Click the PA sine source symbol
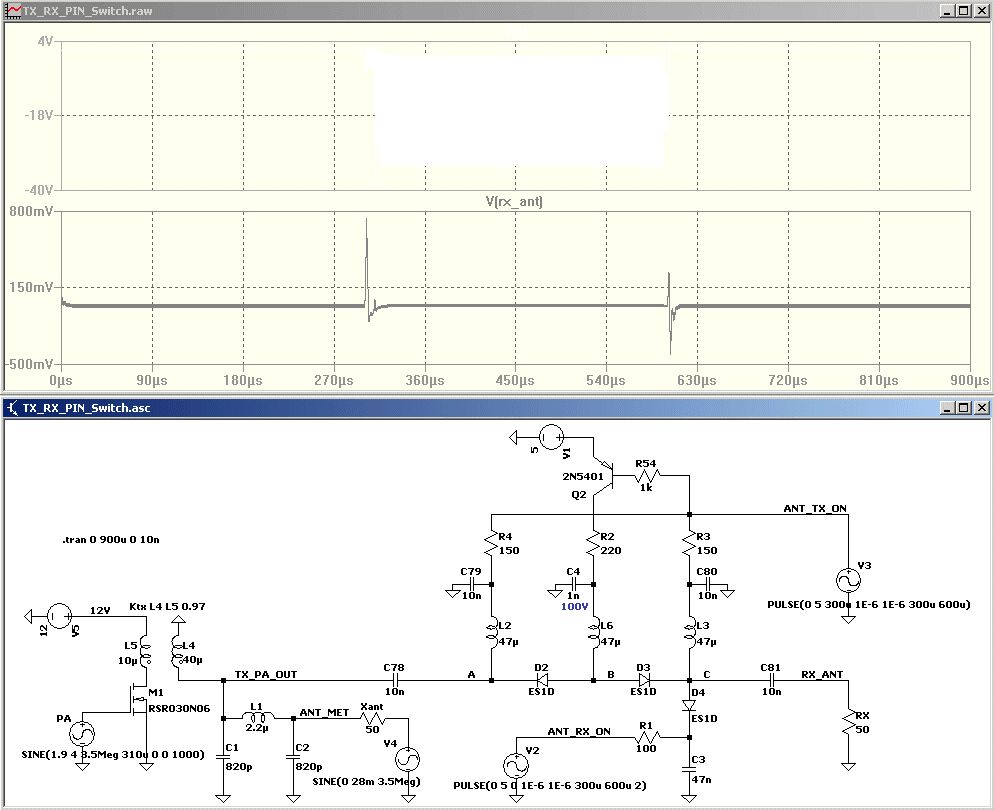The width and height of the screenshot is (994, 810). tap(82, 732)
